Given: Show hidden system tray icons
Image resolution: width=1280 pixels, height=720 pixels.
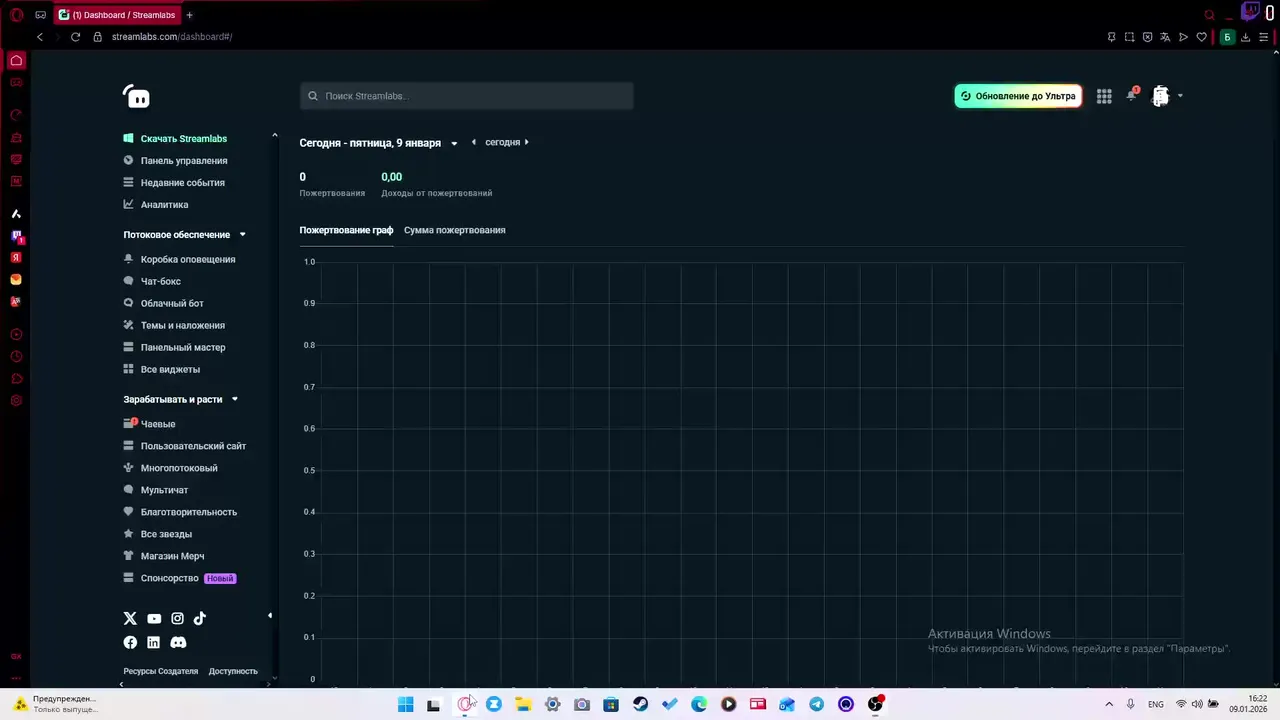Looking at the screenshot, I should tap(1108, 704).
